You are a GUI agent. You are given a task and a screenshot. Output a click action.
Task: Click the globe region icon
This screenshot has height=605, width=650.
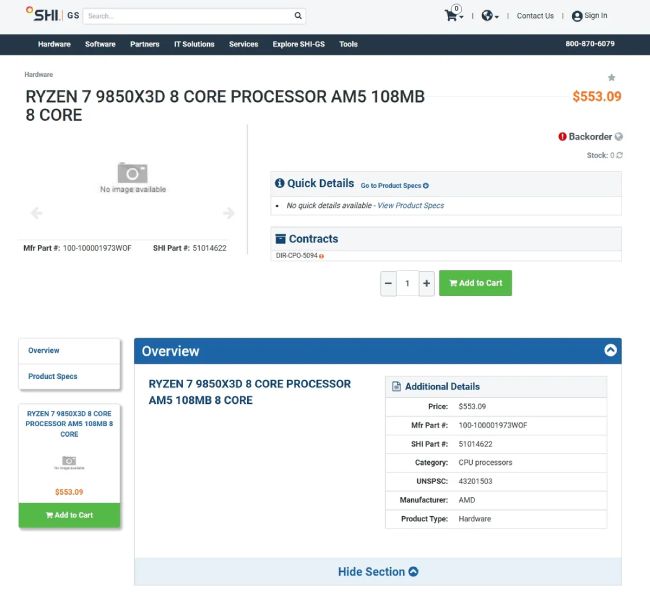coord(487,16)
